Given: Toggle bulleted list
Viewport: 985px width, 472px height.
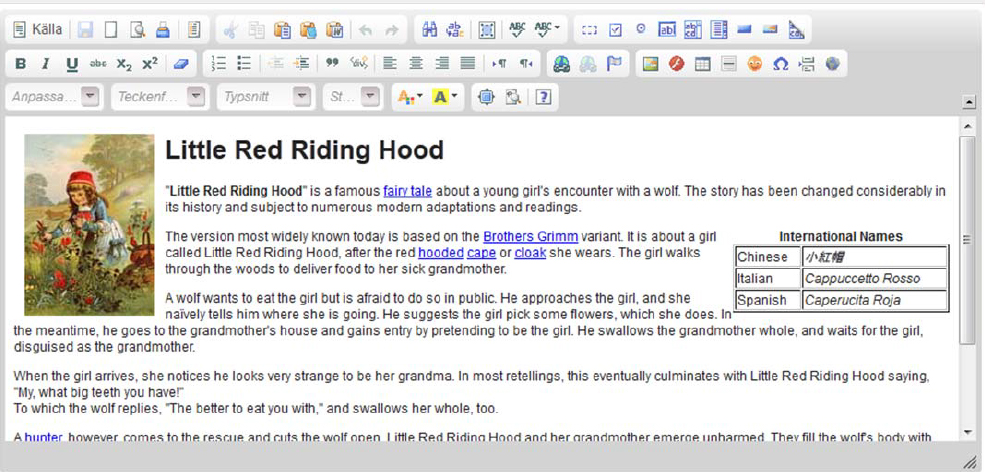Looking at the screenshot, I should pyautogui.click(x=244, y=63).
